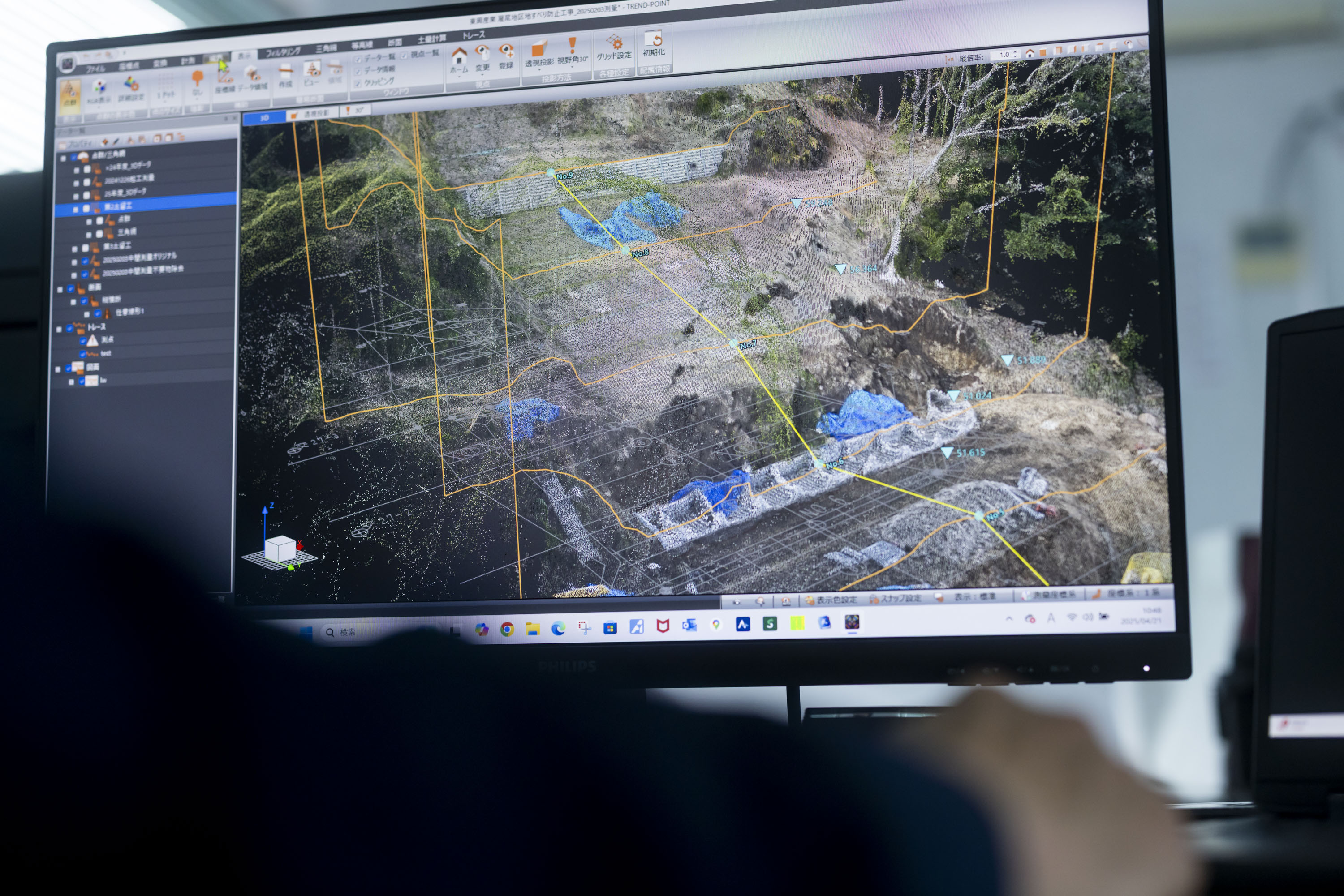Toggle the データ情報 checkbox

[358, 72]
